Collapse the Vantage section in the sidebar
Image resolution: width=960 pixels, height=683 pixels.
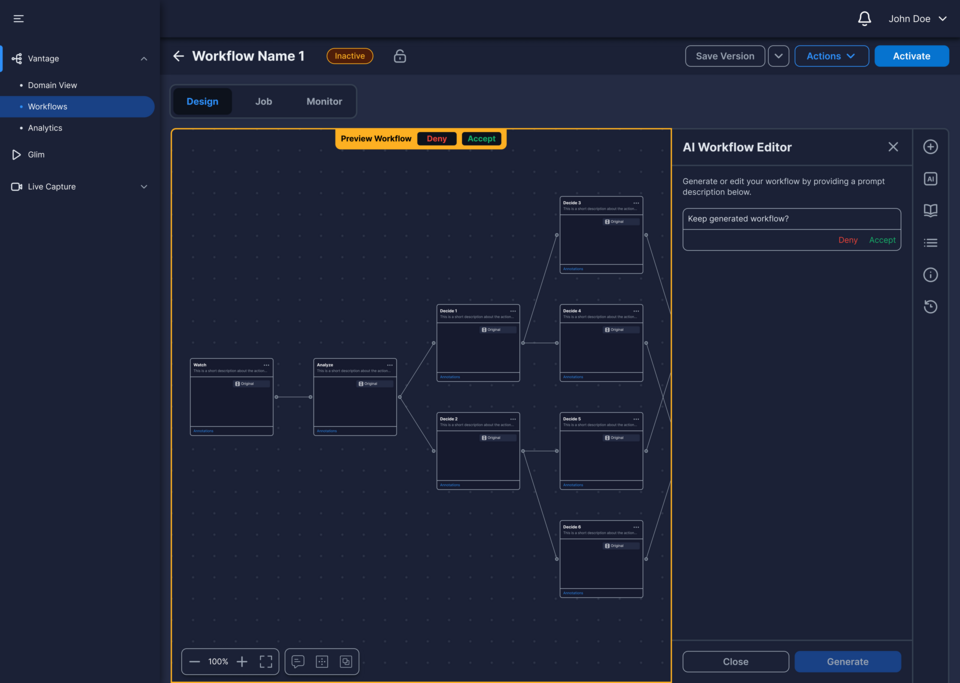(145, 58)
